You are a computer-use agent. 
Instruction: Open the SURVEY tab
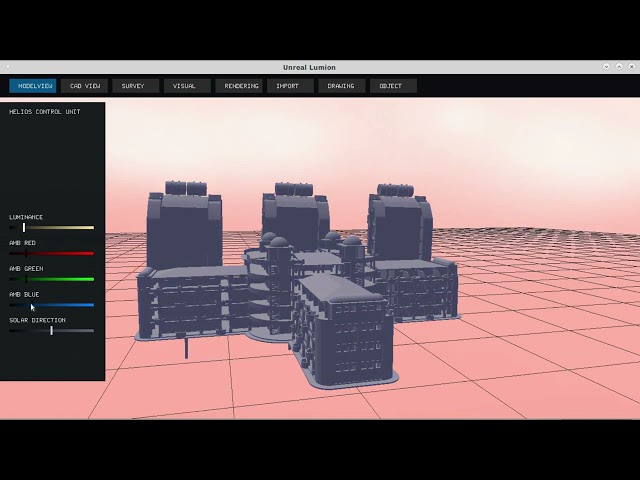coord(136,86)
